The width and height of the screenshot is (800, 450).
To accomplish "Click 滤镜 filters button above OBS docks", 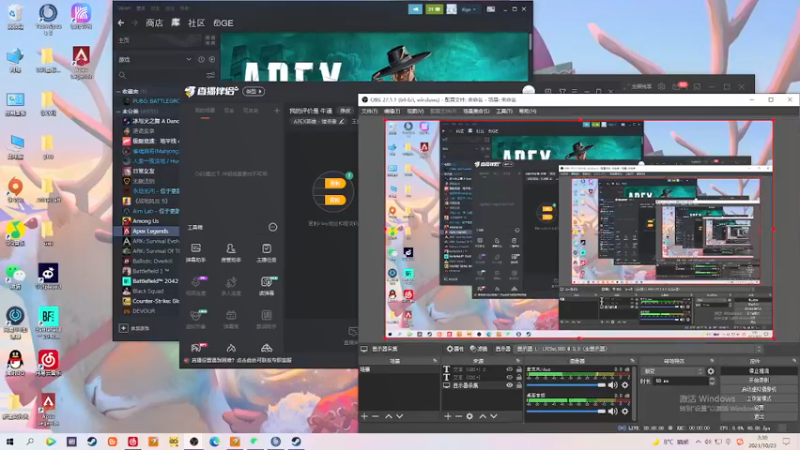I will click(479, 349).
